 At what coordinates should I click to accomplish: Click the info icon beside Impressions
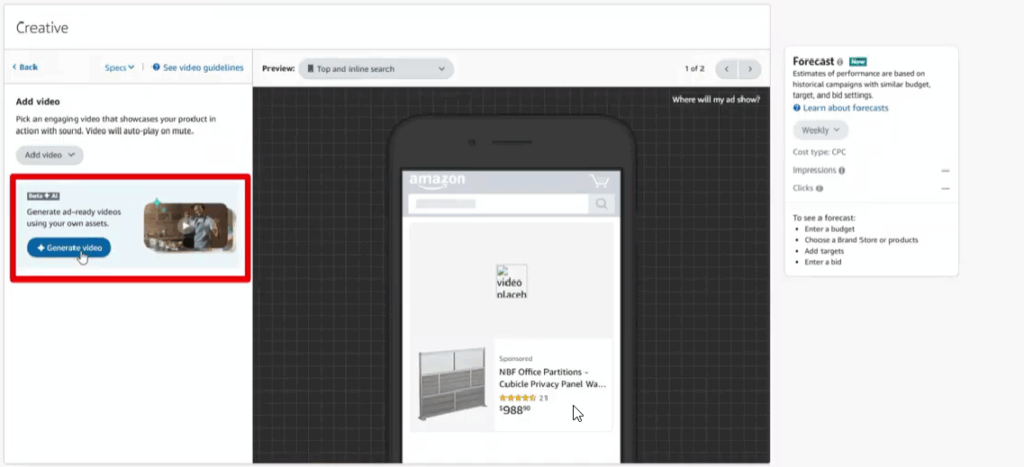pyautogui.click(x=841, y=170)
